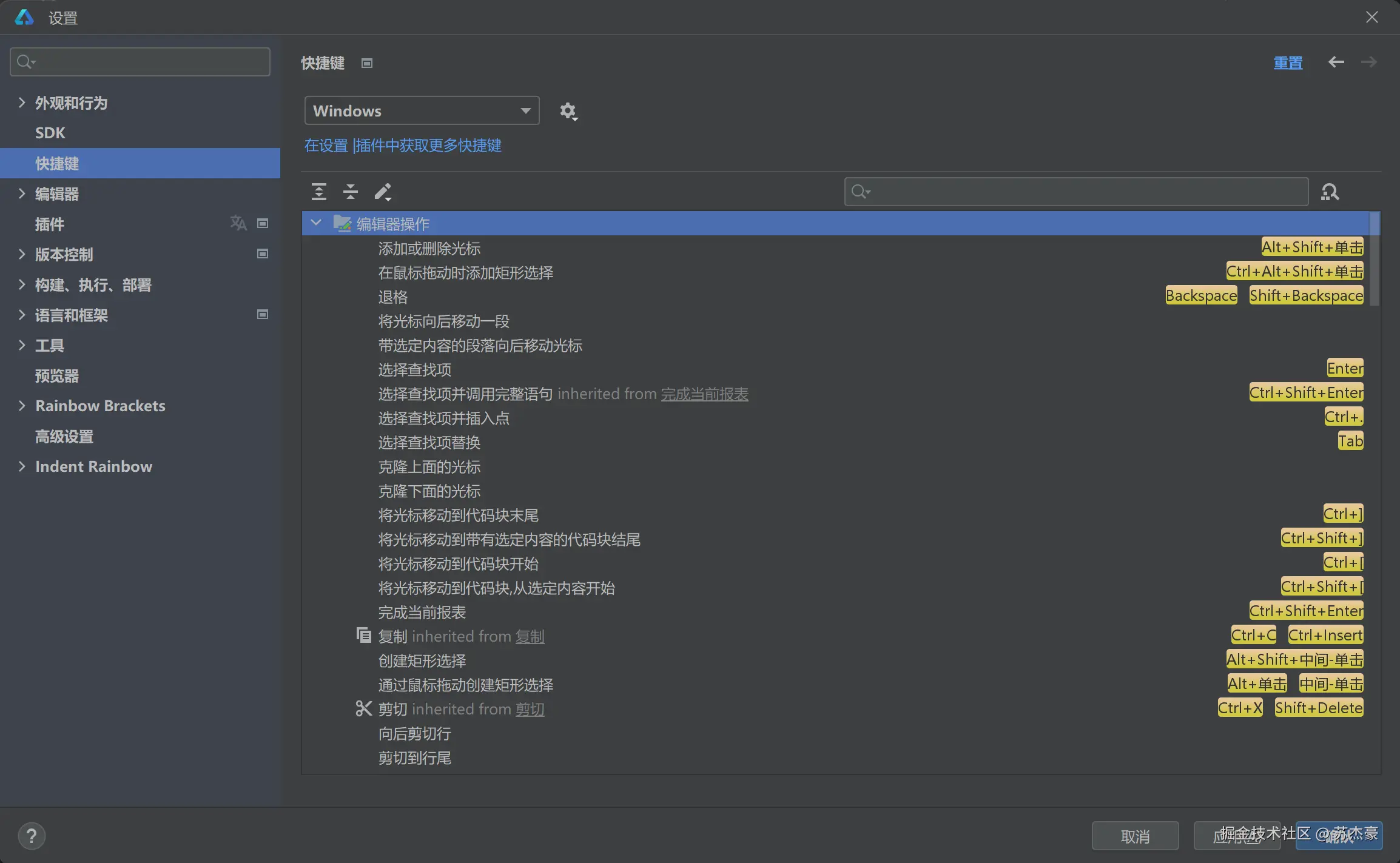The image size is (1400, 863).
Task: Open the Windows keymap dropdown
Action: [x=422, y=111]
